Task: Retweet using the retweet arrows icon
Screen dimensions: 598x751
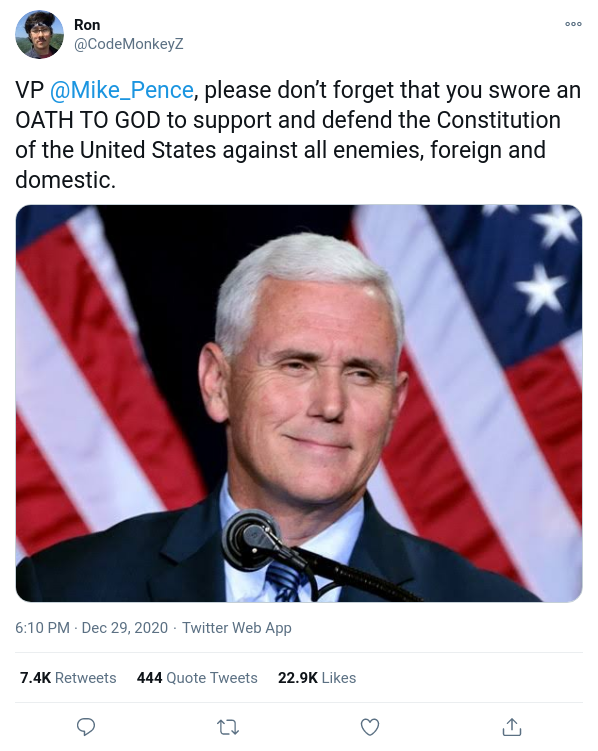Action: [228, 727]
